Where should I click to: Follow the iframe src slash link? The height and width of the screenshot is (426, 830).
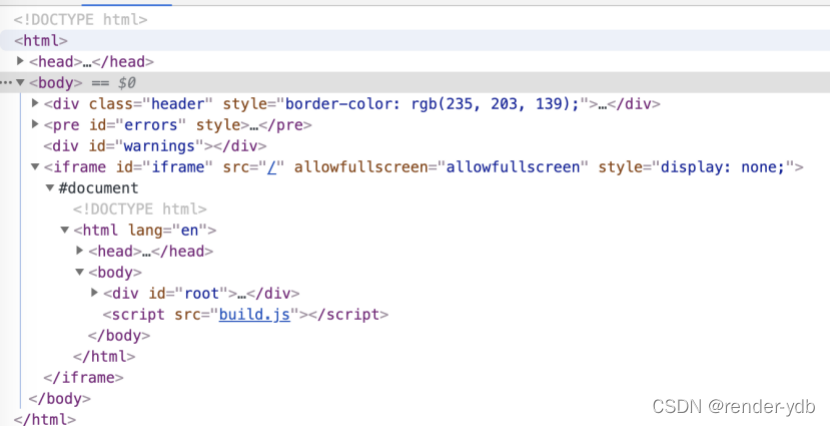tap(272, 167)
